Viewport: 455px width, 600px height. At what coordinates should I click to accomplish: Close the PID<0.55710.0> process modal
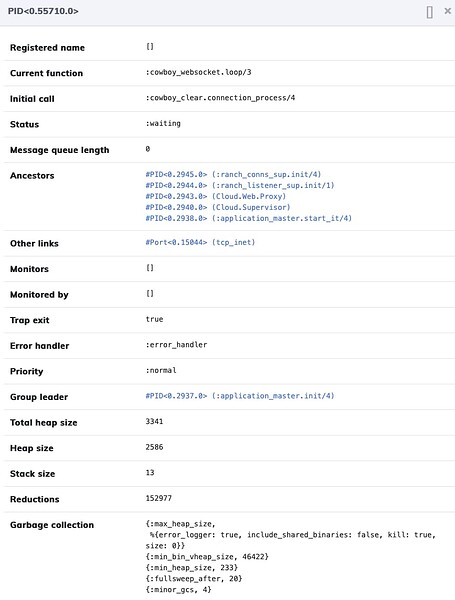tap(447, 11)
